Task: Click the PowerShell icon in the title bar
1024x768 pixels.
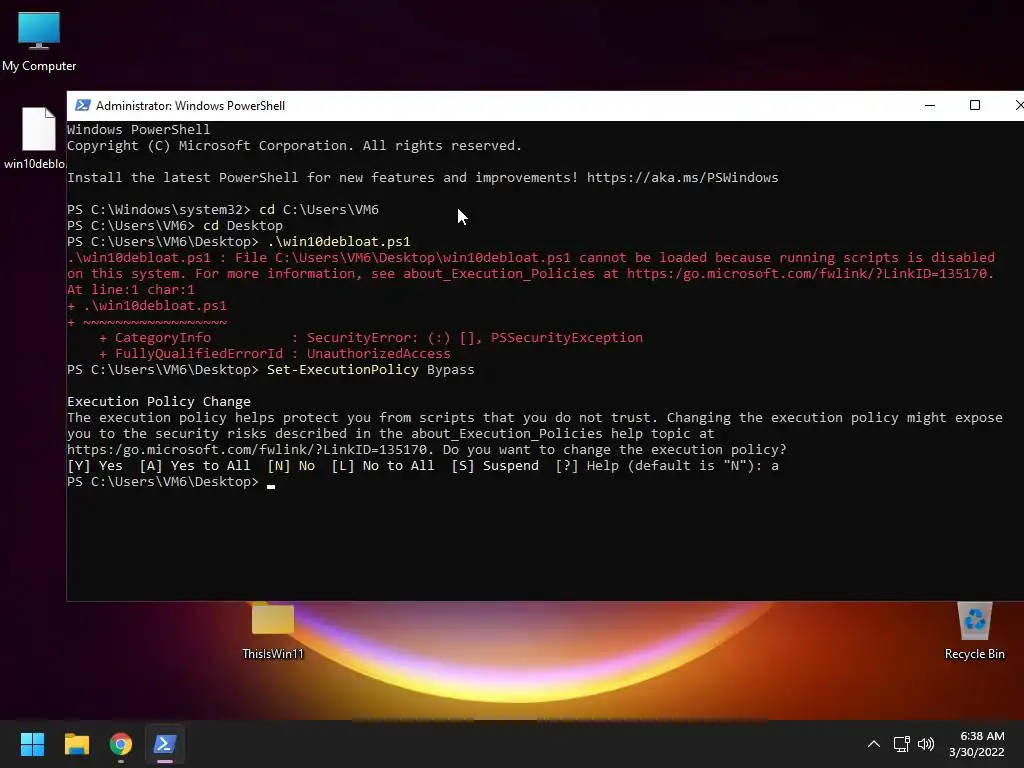Action: [82, 105]
